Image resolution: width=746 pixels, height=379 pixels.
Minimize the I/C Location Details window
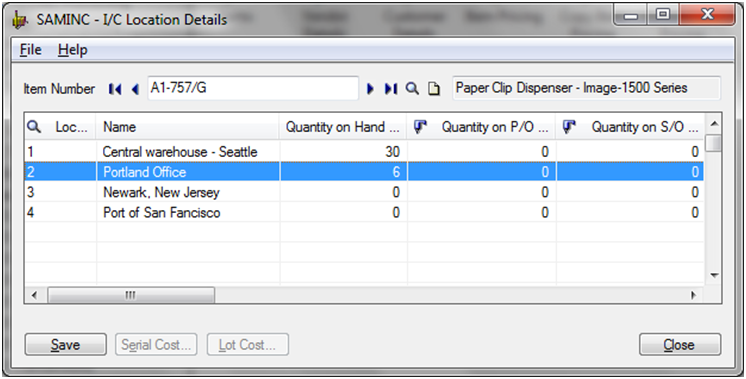pyautogui.click(x=631, y=15)
